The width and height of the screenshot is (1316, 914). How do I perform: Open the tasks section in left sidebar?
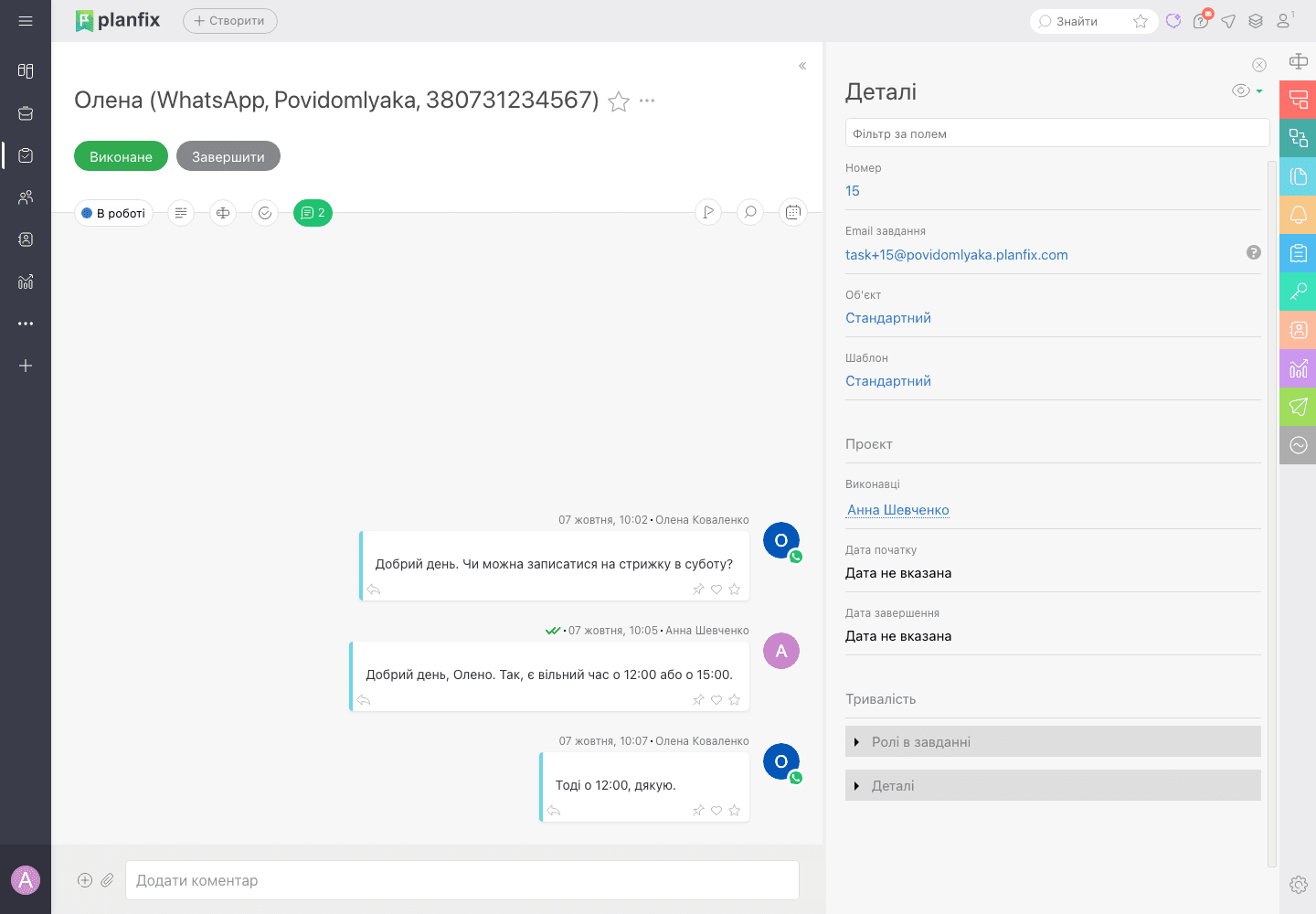[26, 155]
